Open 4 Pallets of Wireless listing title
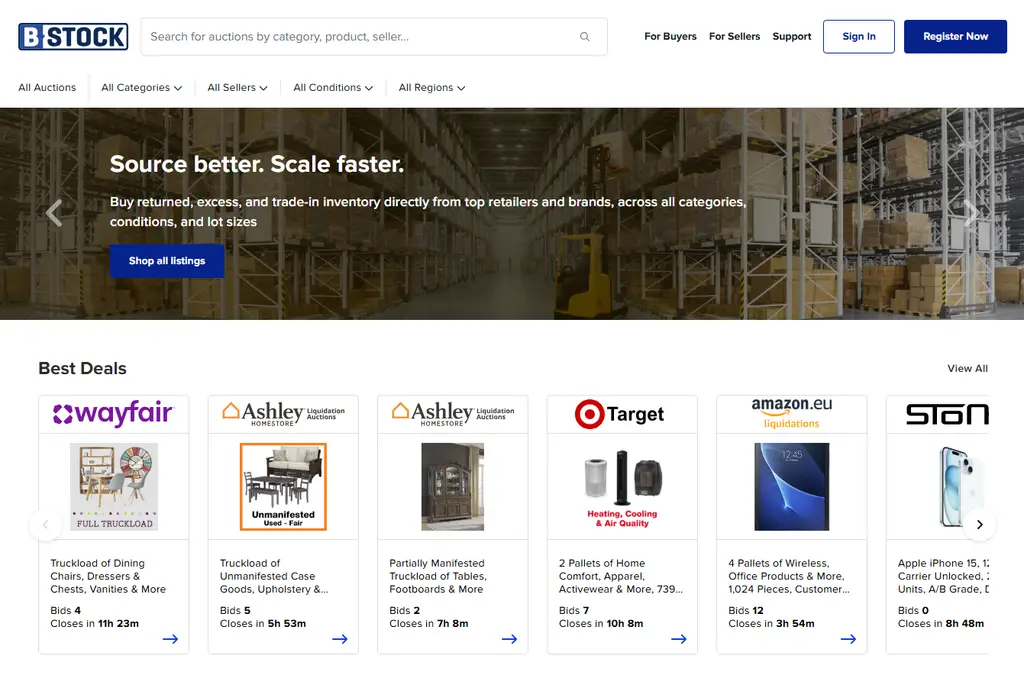 click(x=789, y=576)
